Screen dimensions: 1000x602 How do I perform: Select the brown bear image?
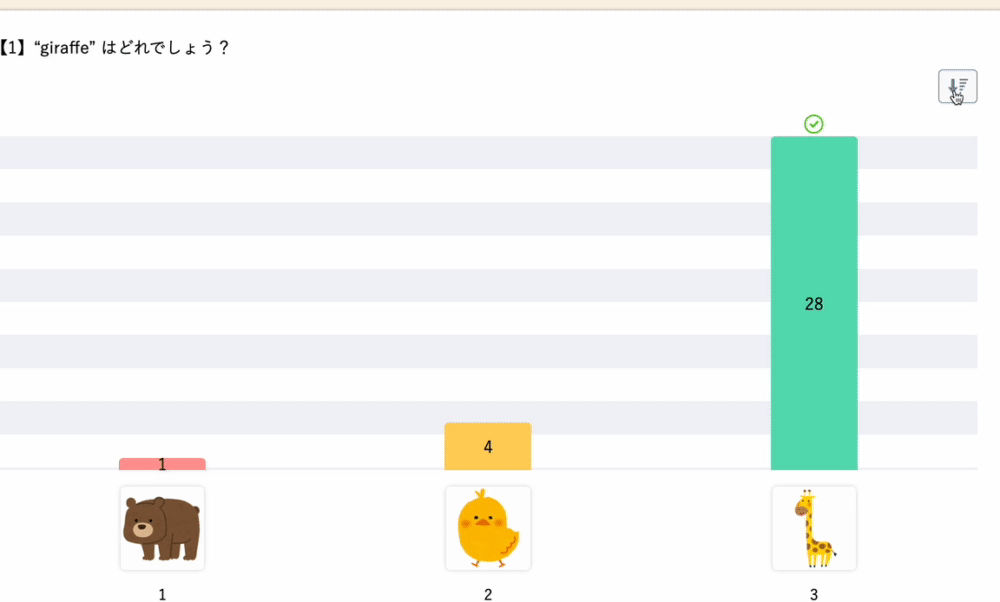pyautogui.click(x=162, y=528)
